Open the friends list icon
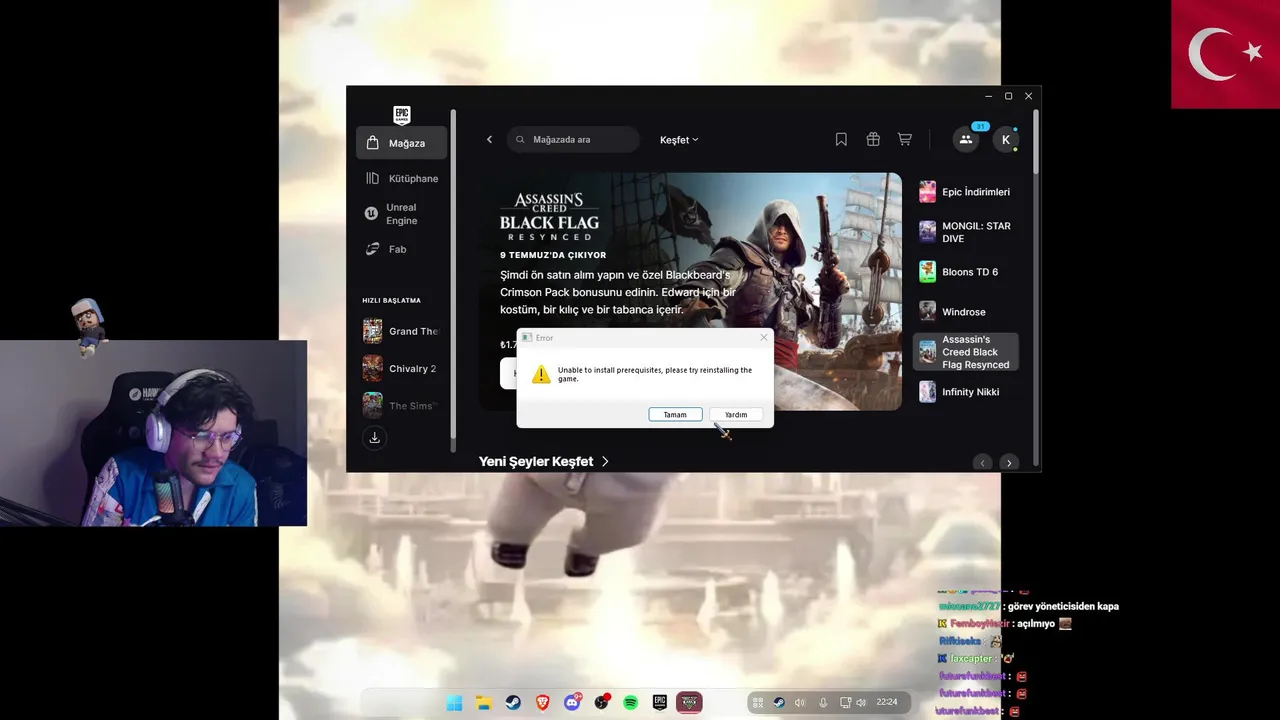Viewport: 1280px width, 720px height. [x=966, y=140]
